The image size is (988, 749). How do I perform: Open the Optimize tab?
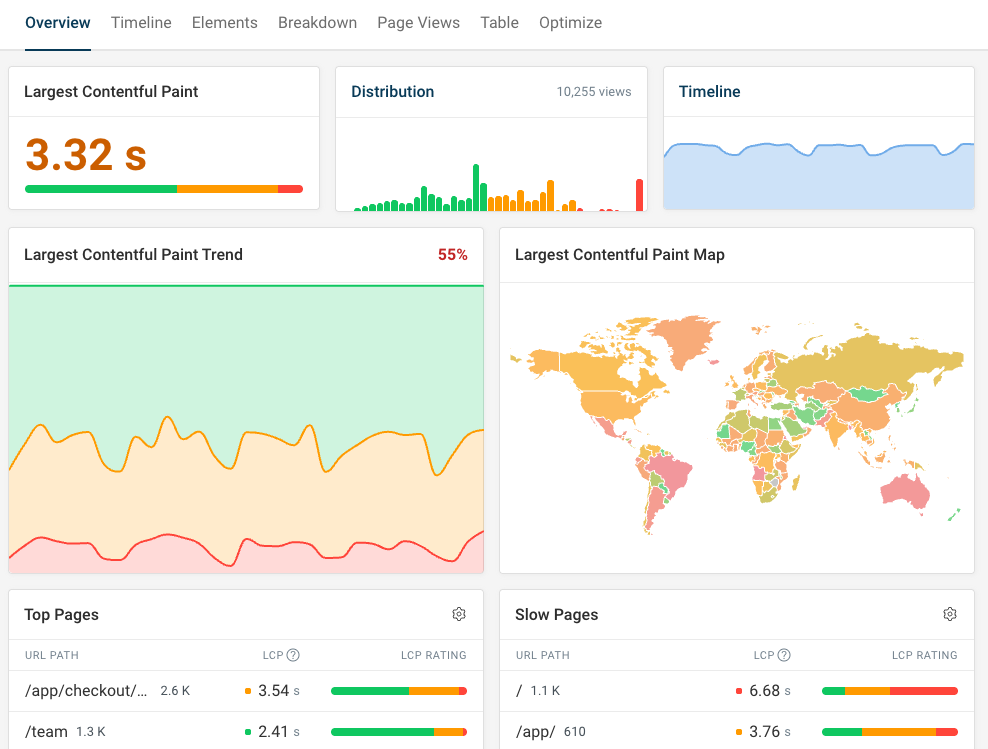[x=570, y=22]
